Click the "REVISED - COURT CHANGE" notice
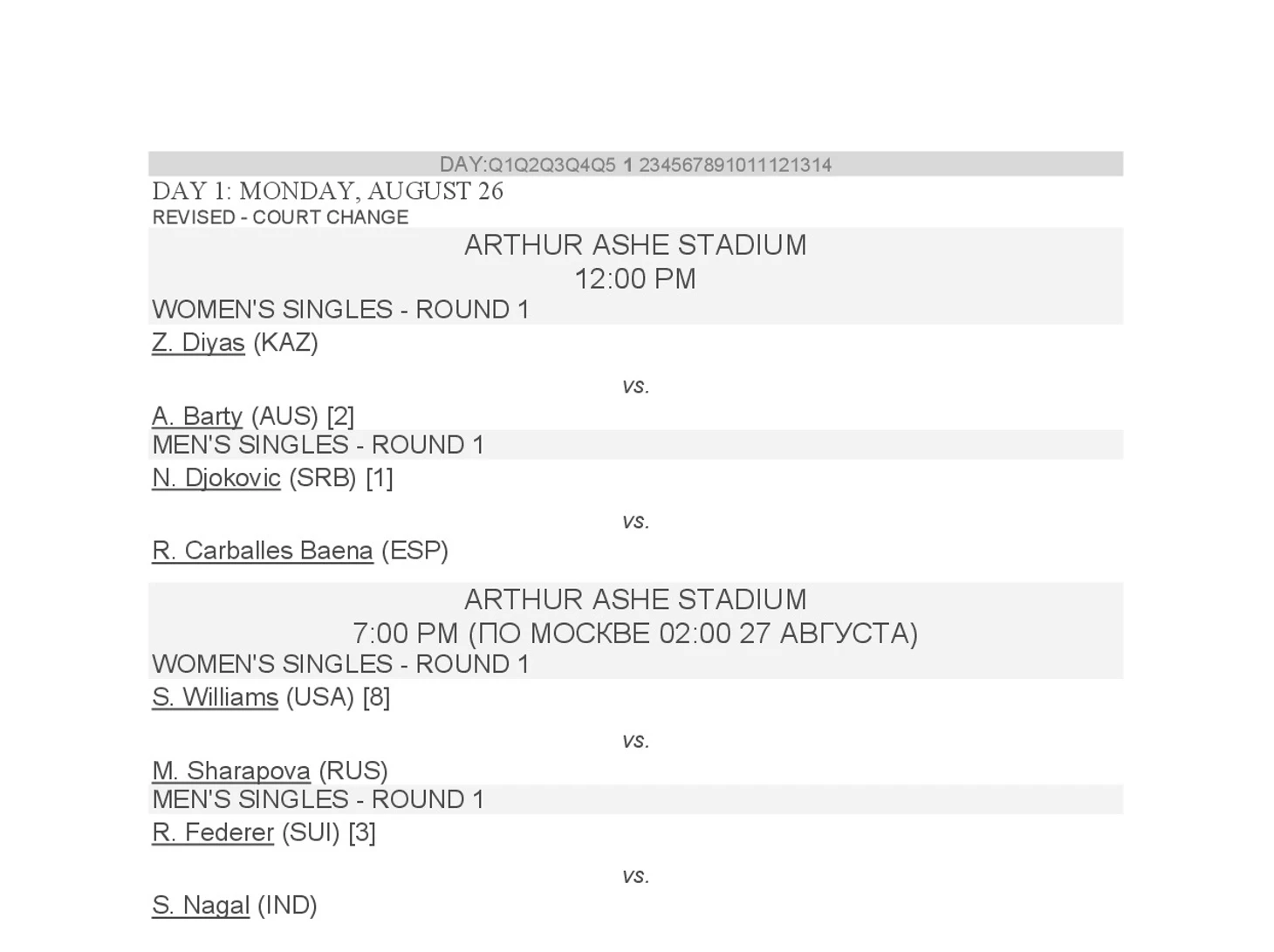This screenshot has width=1274, height=952. [x=280, y=217]
